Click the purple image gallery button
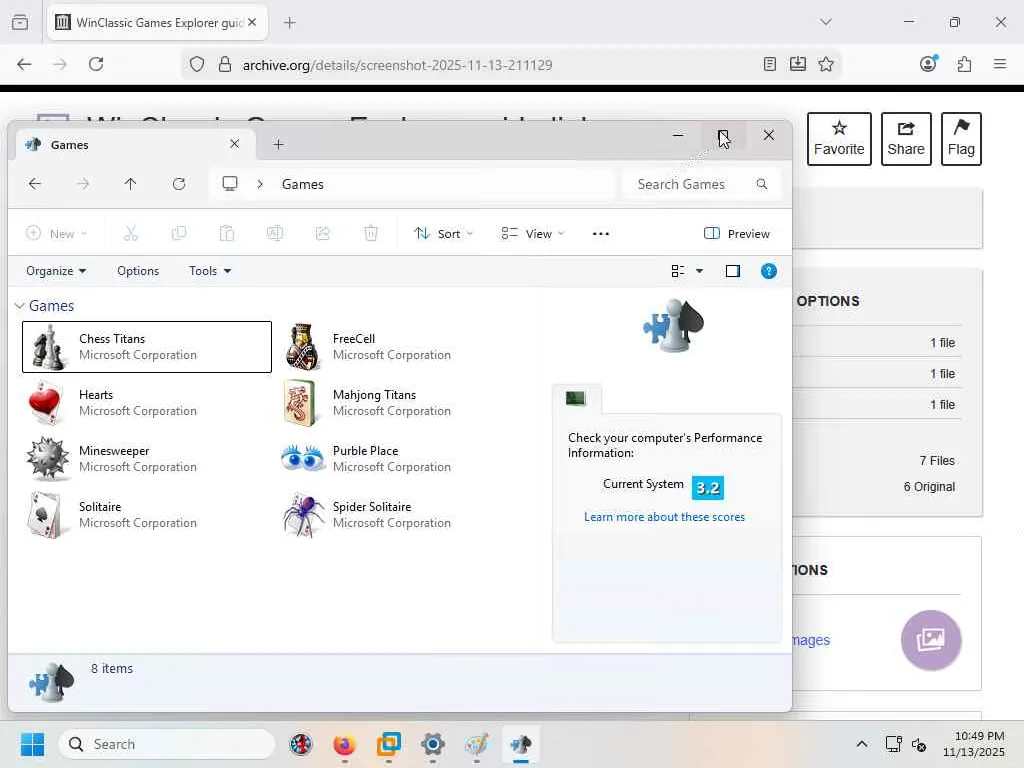This screenshot has width=1024, height=768. [x=931, y=640]
